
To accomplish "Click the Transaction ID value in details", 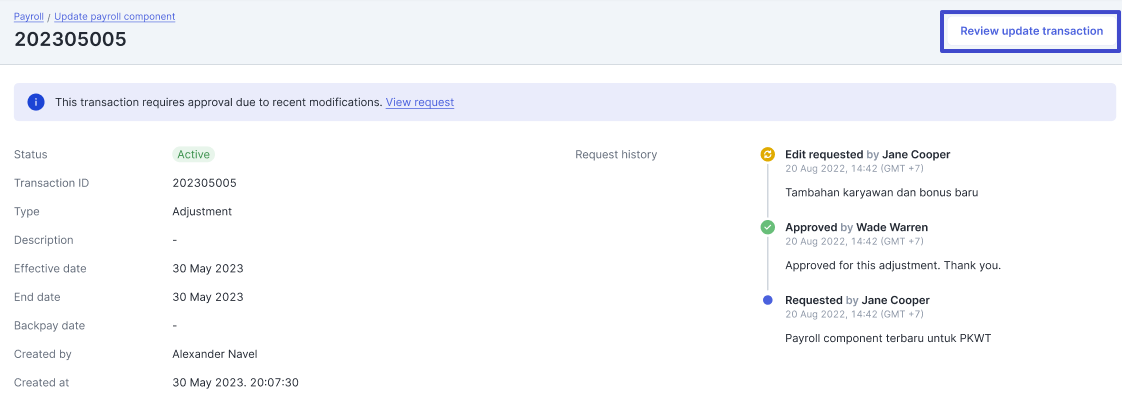I will (x=204, y=183).
